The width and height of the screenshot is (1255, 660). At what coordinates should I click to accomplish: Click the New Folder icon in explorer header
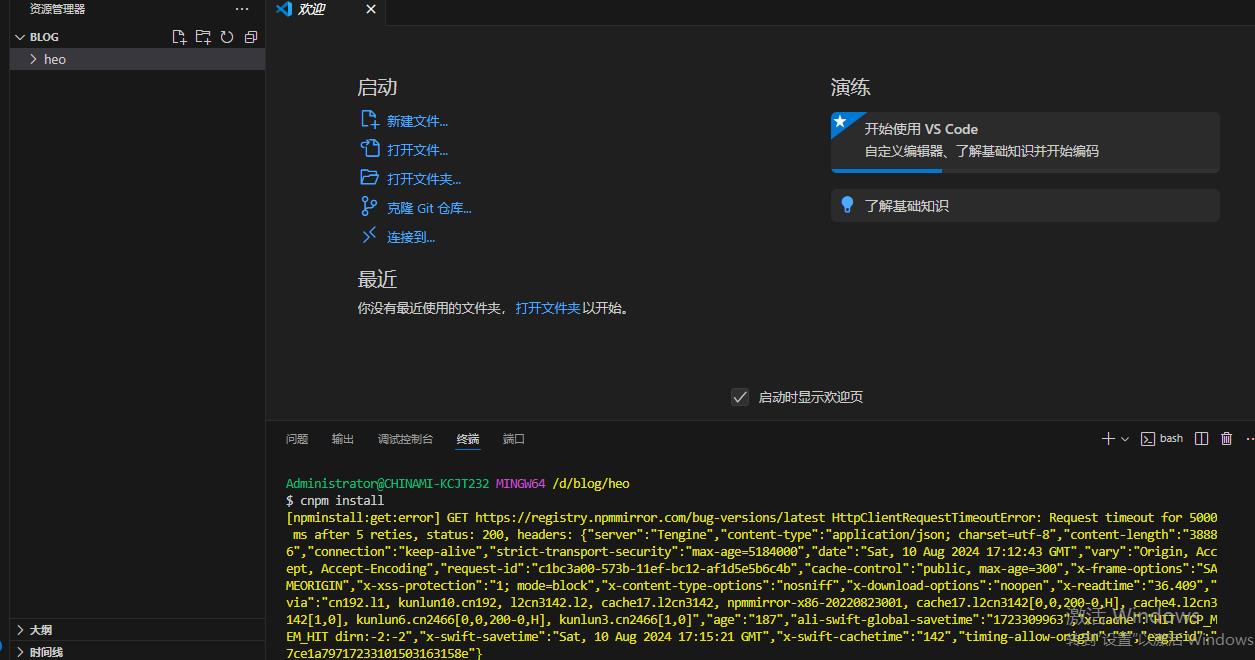(203, 37)
